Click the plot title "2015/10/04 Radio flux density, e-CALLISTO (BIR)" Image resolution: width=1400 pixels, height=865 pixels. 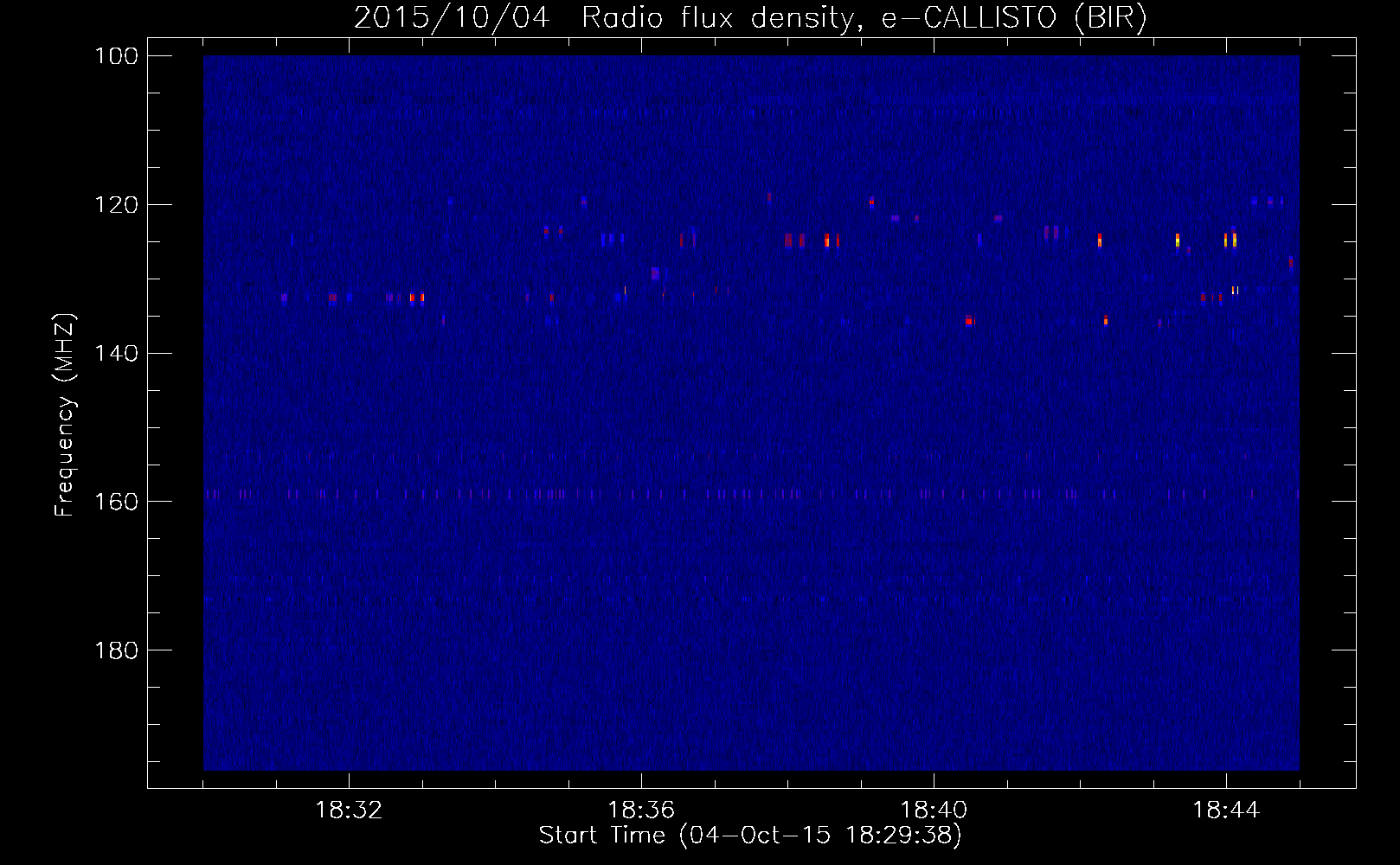point(750,18)
